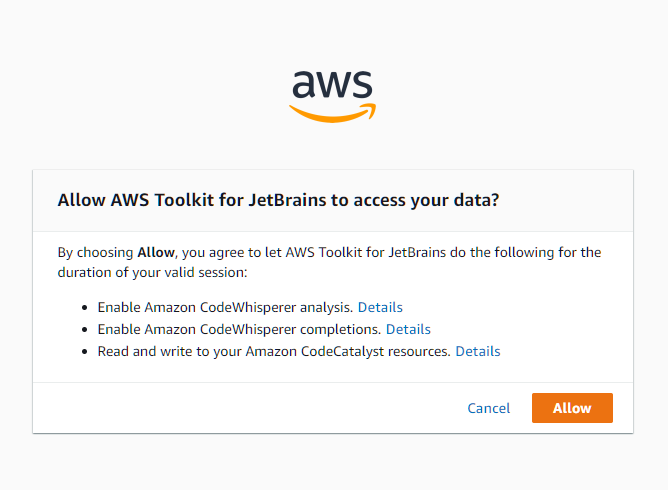Open Details for CodeWhisperer analysis
The width and height of the screenshot is (668, 490).
click(x=380, y=307)
